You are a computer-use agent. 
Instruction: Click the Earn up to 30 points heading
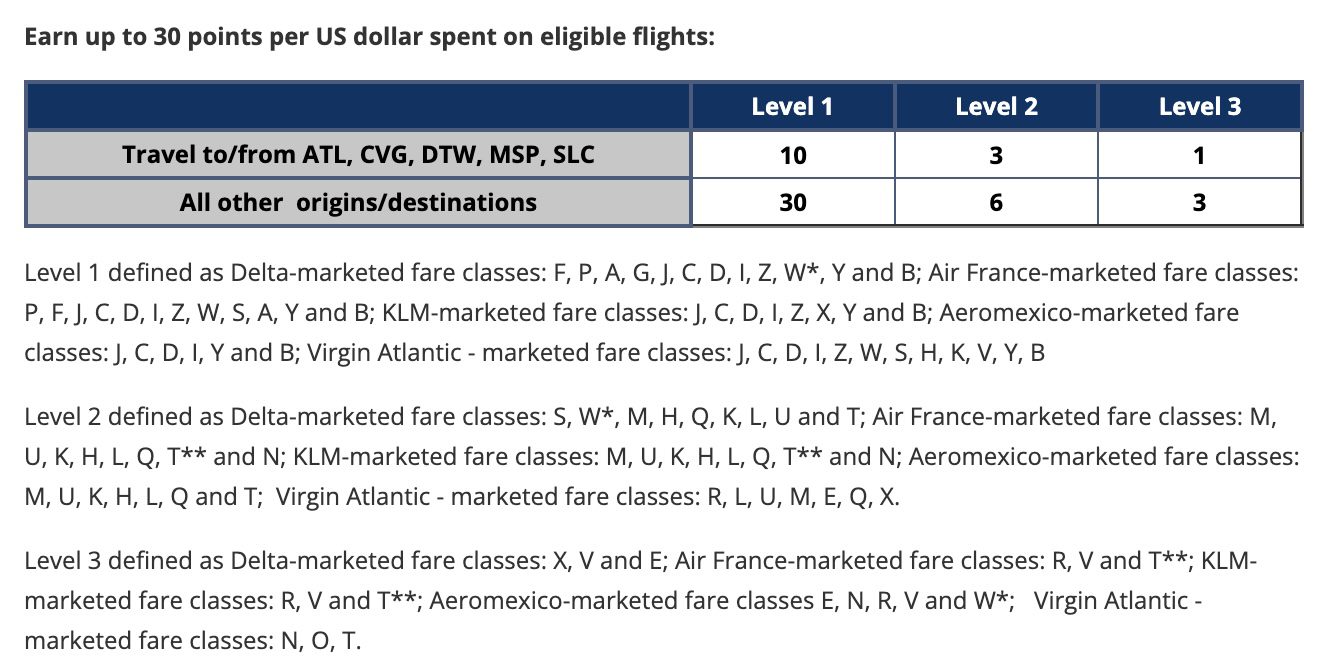tap(368, 38)
